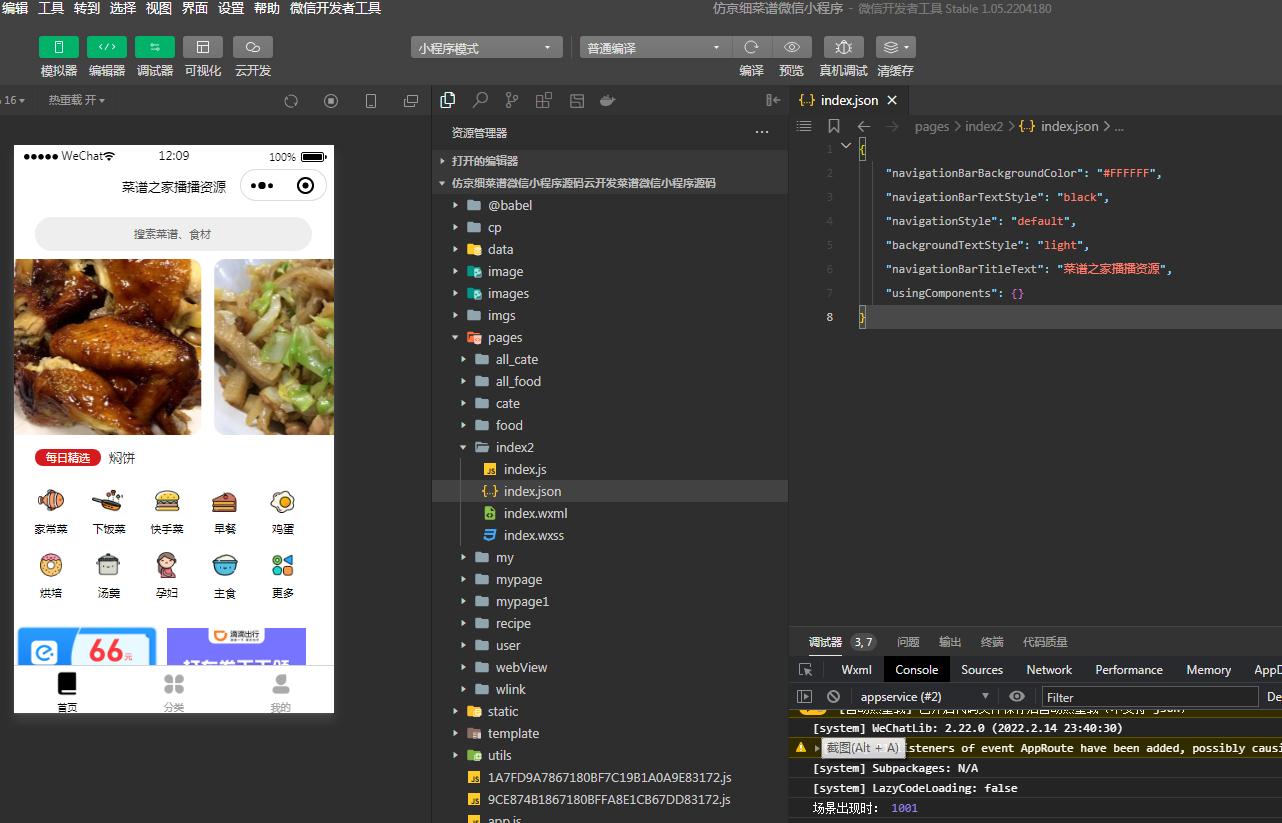Open the source control branch icon
This screenshot has height=823, width=1282.
(x=512, y=100)
